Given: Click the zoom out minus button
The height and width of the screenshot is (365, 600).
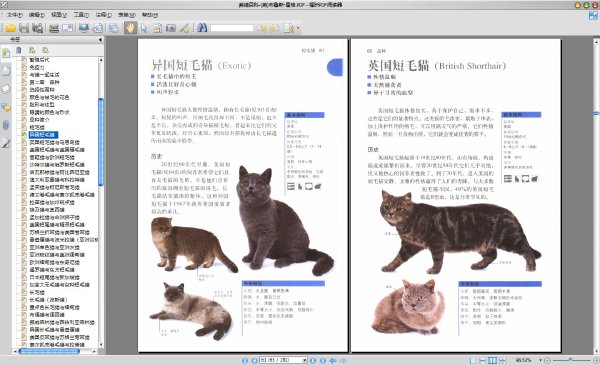Looking at the screenshot, I should (x=547, y=360).
